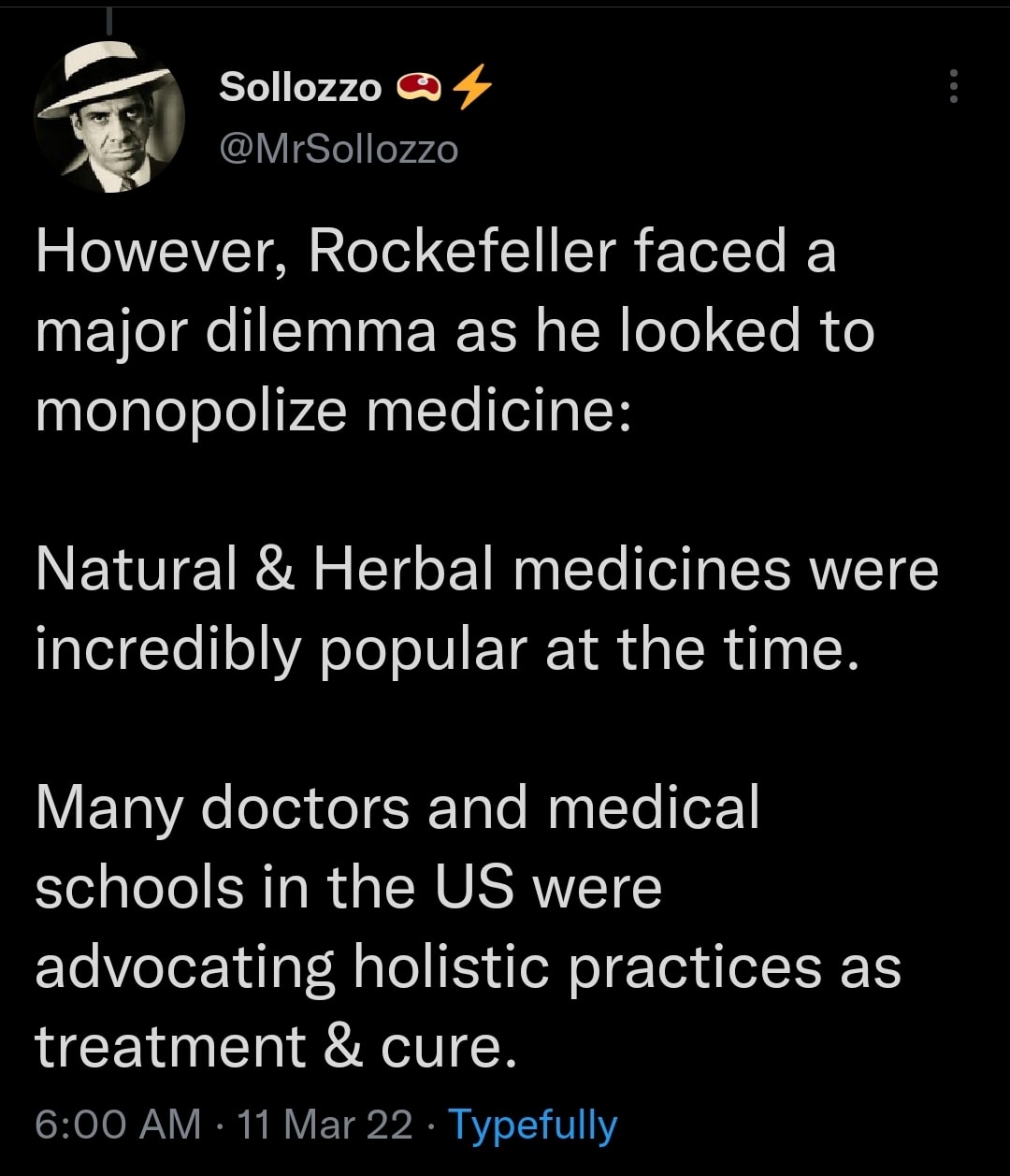Open the @MrSollozzo handle

coord(339,149)
